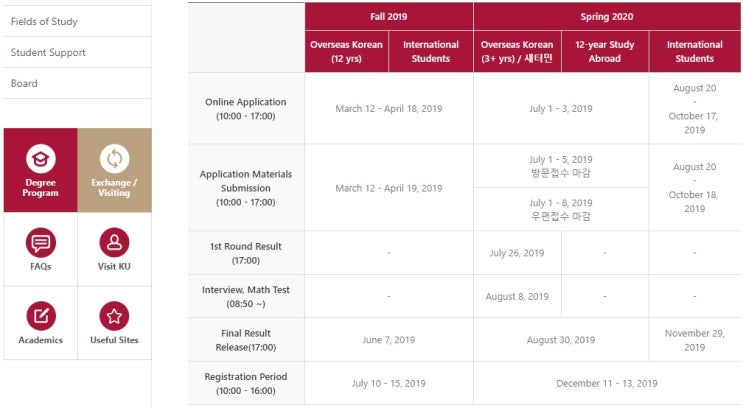Open the Degree Program graduation cap icon
Image resolution: width=743 pixels, height=408 pixels.
point(41,158)
